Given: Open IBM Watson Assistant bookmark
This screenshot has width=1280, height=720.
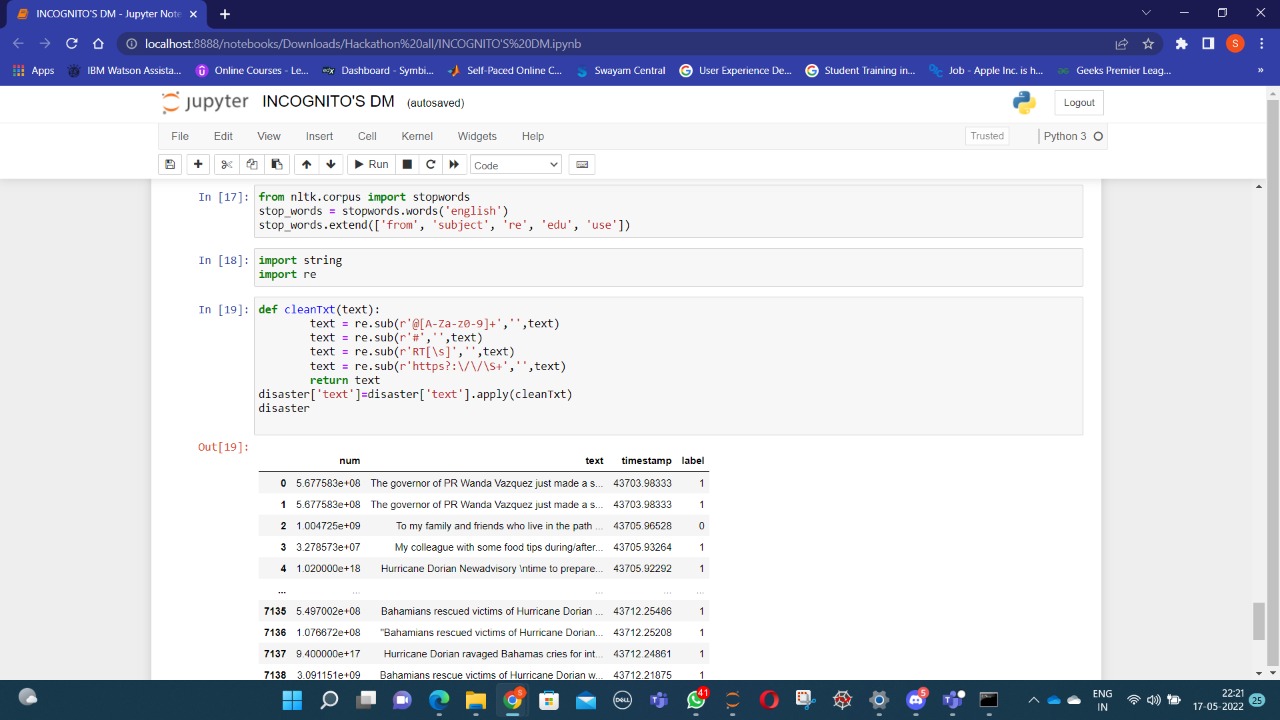Looking at the screenshot, I should tap(124, 70).
